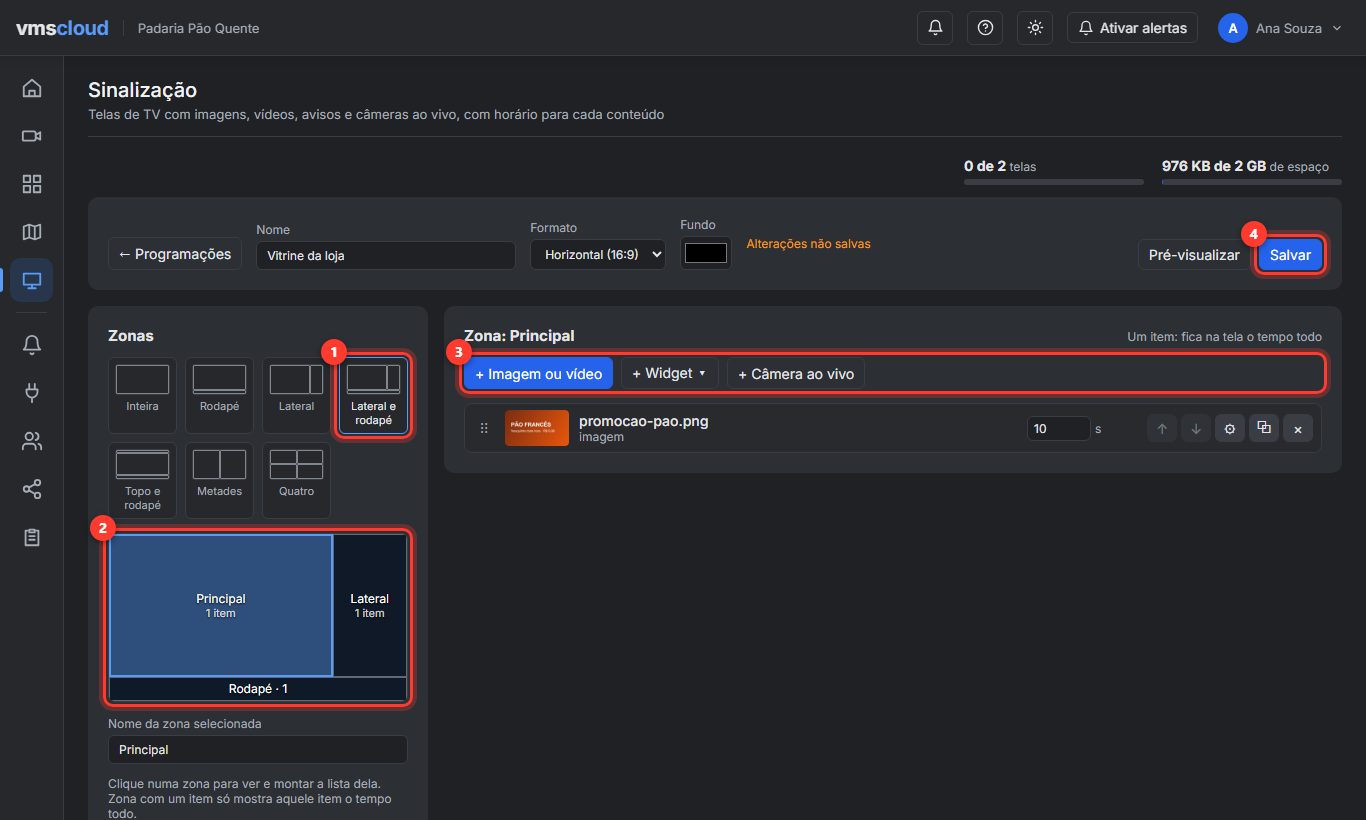Screen dimensions: 1366x820
Task: Open the map icon in sidebar
Action: [32, 232]
